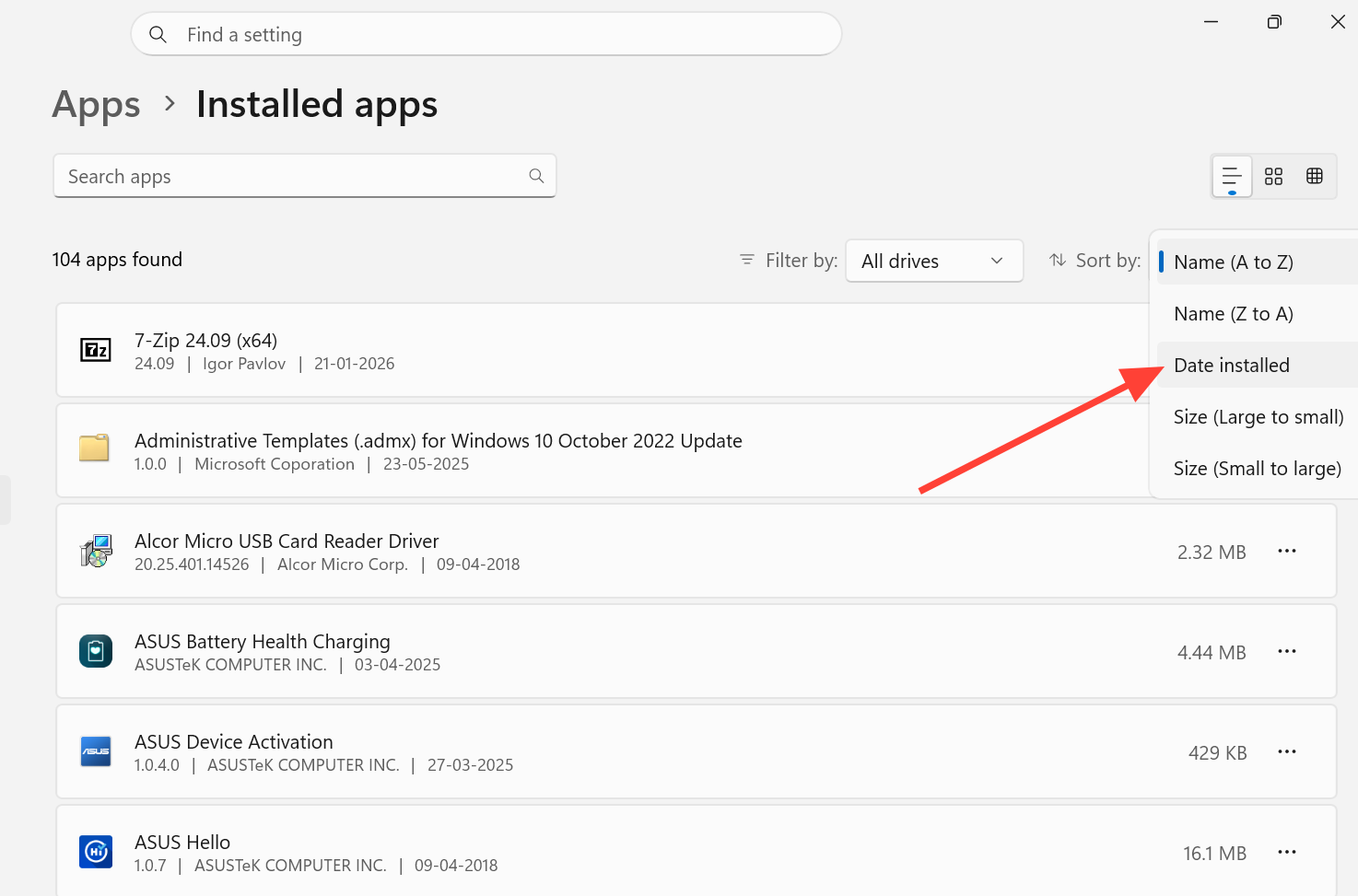Screen dimensions: 1358x896
Task: Click the Search apps magnifier icon
Action: tap(536, 176)
